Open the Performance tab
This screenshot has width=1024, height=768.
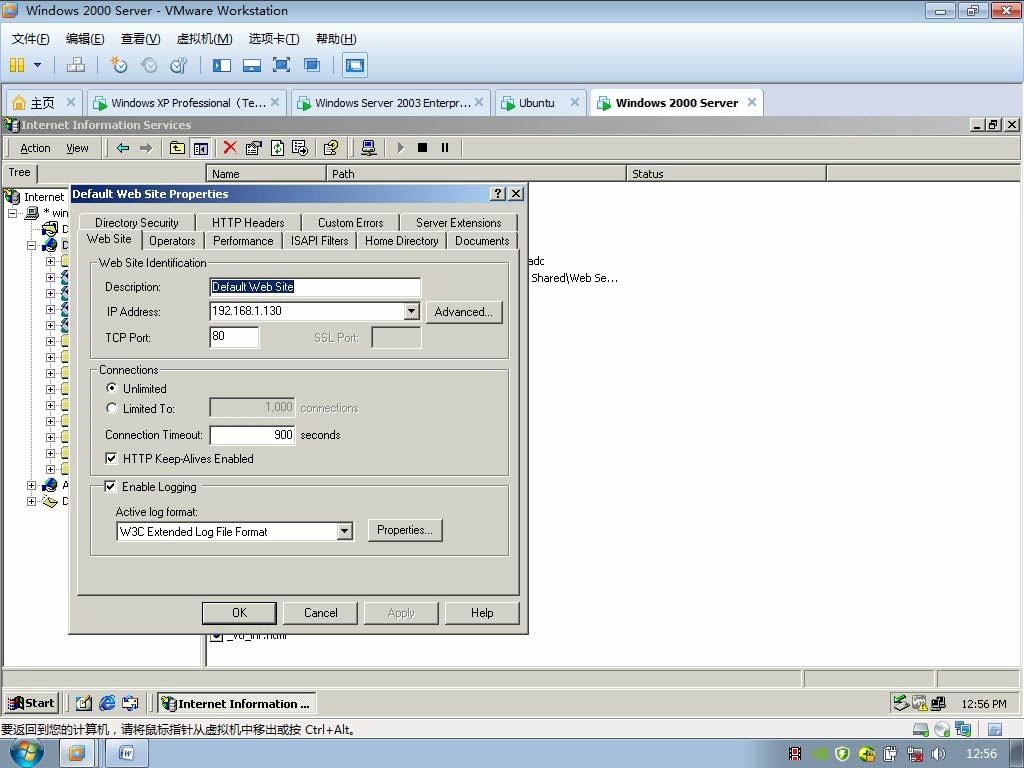click(243, 241)
